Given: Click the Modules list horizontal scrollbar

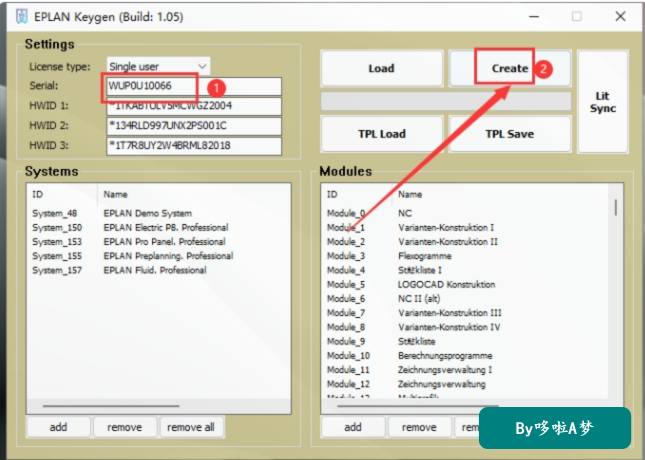Looking at the screenshot, I should (x=418, y=406).
